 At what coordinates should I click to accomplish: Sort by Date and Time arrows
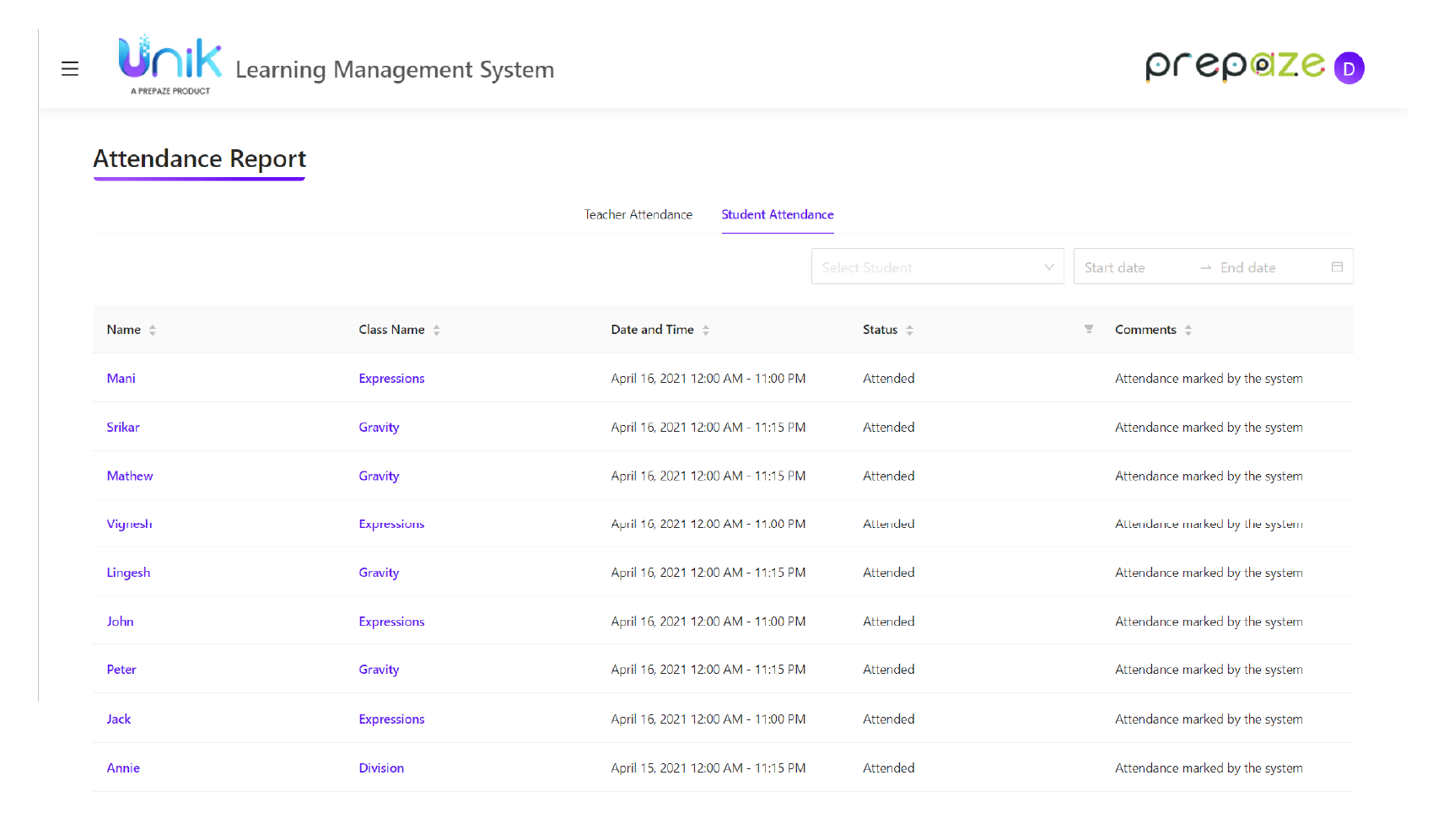click(706, 330)
